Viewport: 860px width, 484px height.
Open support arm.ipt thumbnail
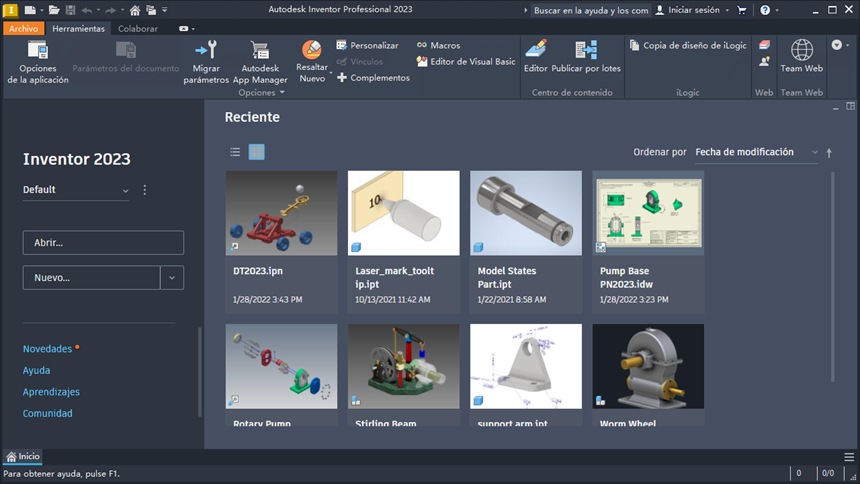[526, 366]
